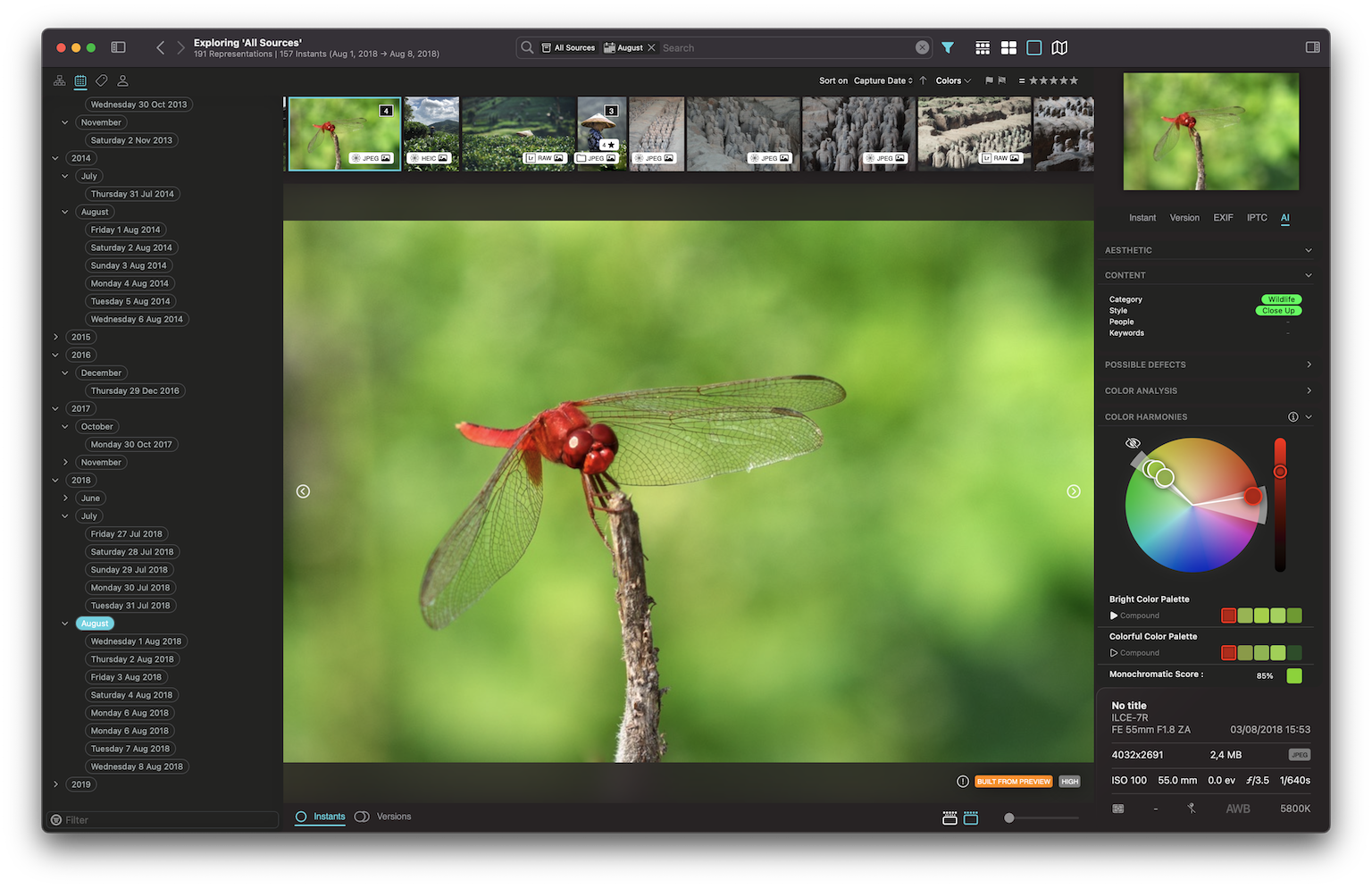1372x888 pixels.
Task: Expand the COLOR ANALYSIS section
Action: point(1309,390)
